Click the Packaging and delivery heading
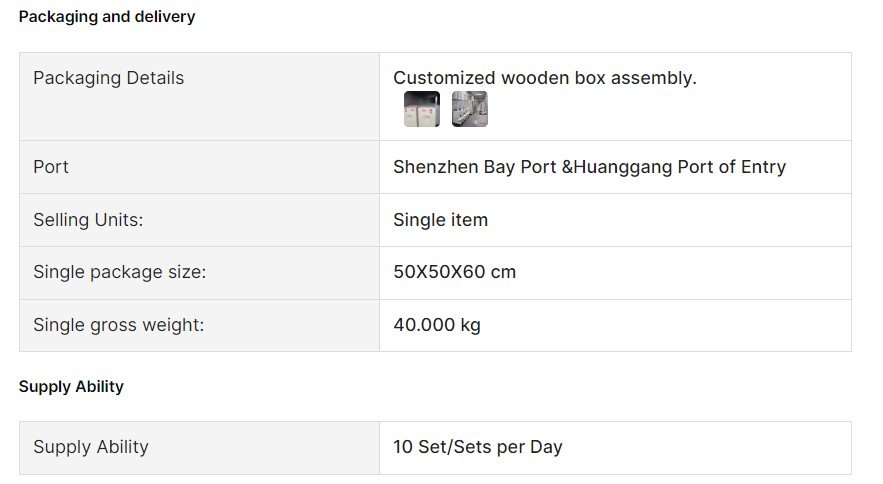Image resolution: width=883 pixels, height=484 pixels. point(107,17)
